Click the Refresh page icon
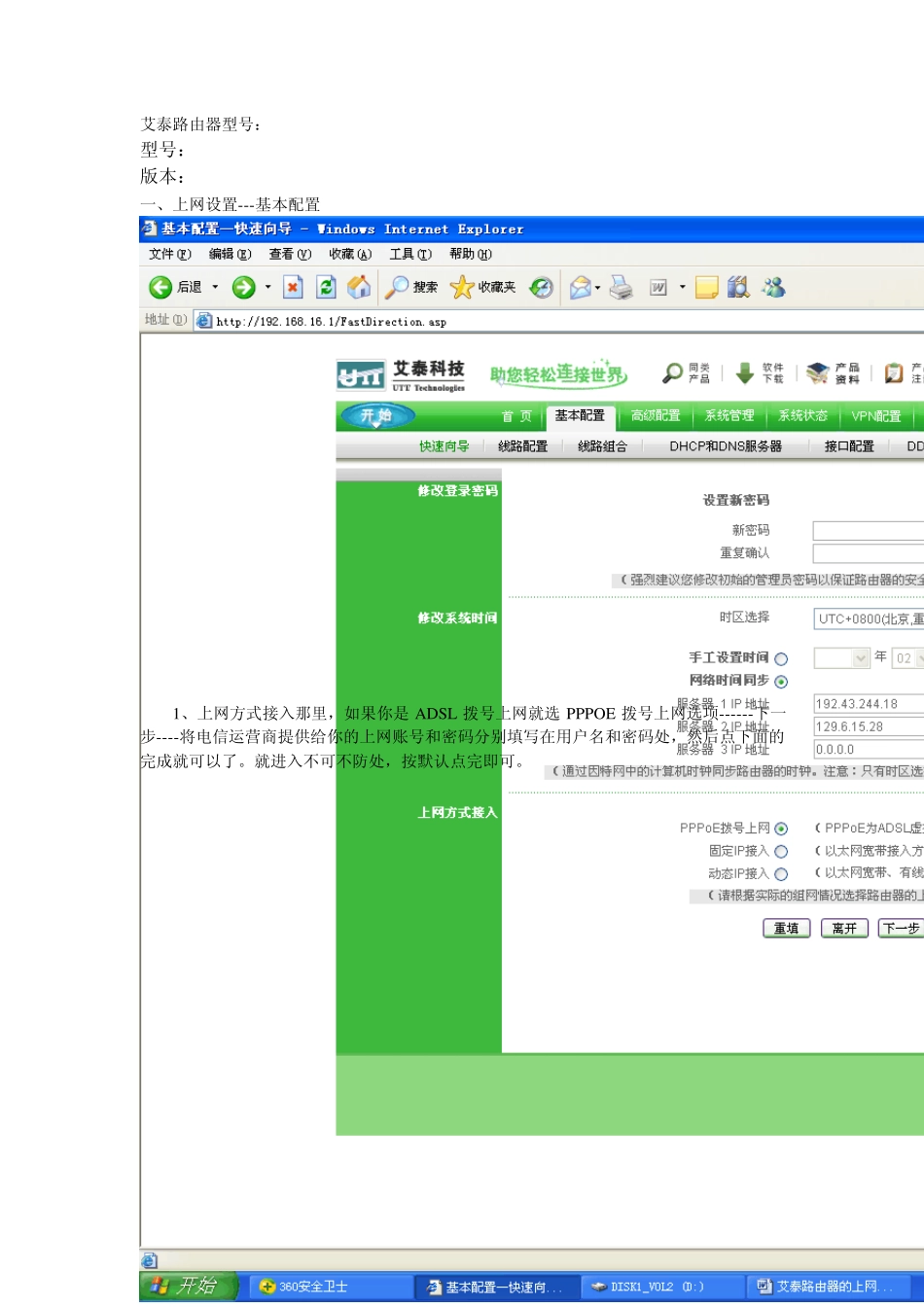Viewport: 924px width, 1307px height. pos(327,287)
